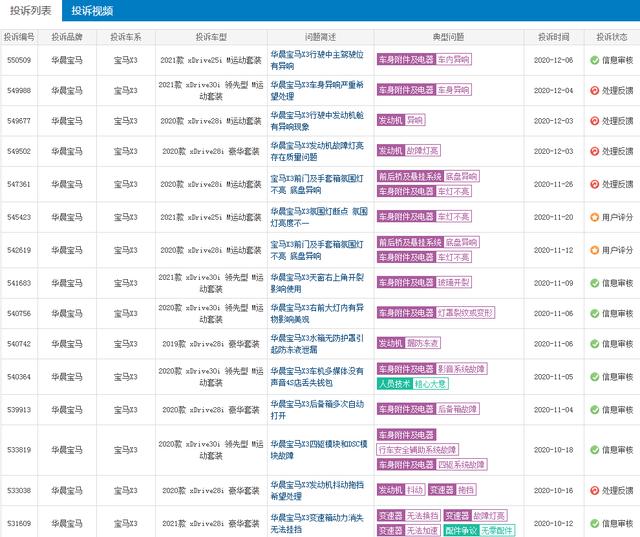Screen dimensions: 640x537
Task: Open complaint 华晨宝马X3行驶中发动机舱有异响现象
Action: (x=317, y=121)
